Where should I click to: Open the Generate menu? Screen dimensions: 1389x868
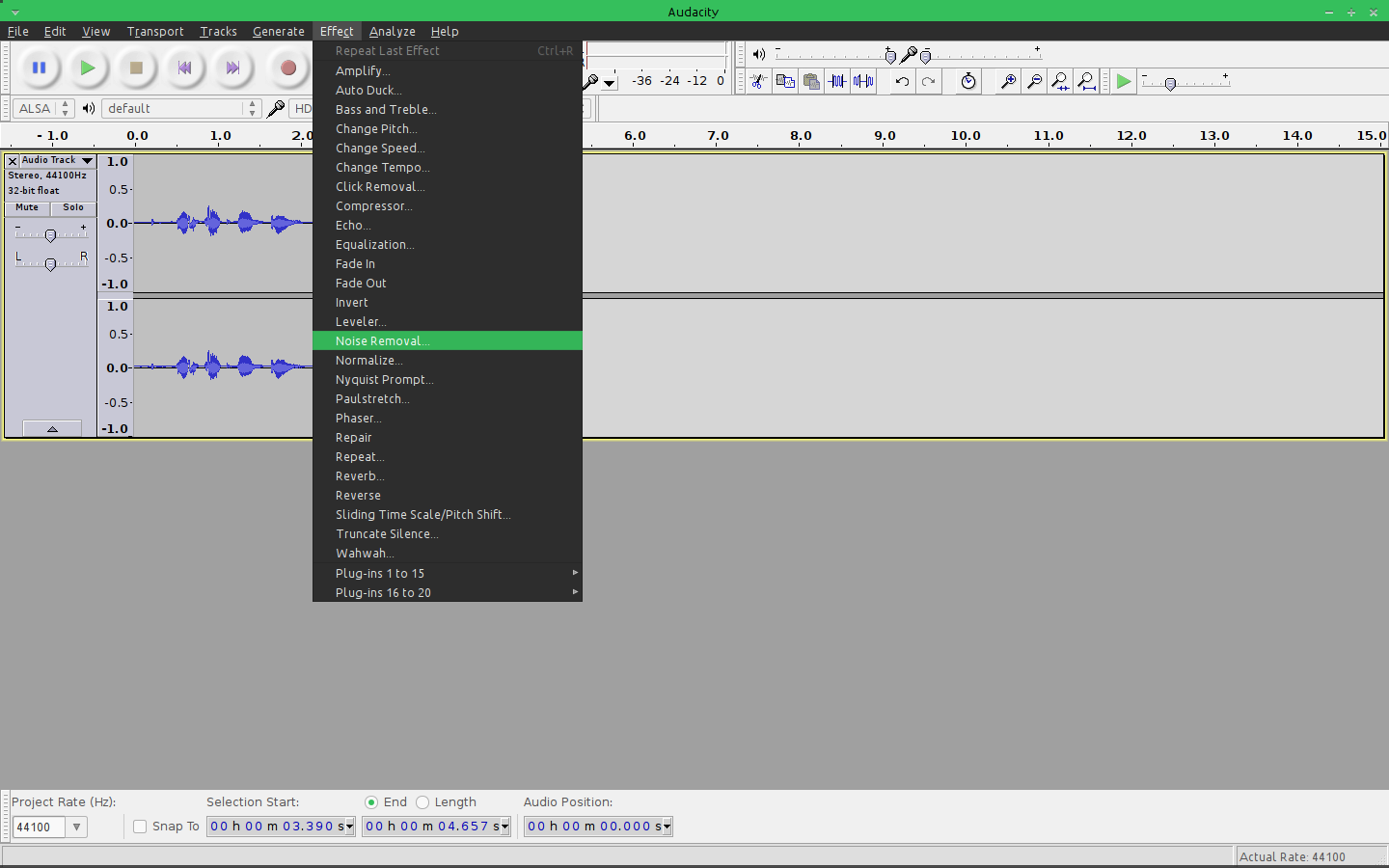(279, 32)
